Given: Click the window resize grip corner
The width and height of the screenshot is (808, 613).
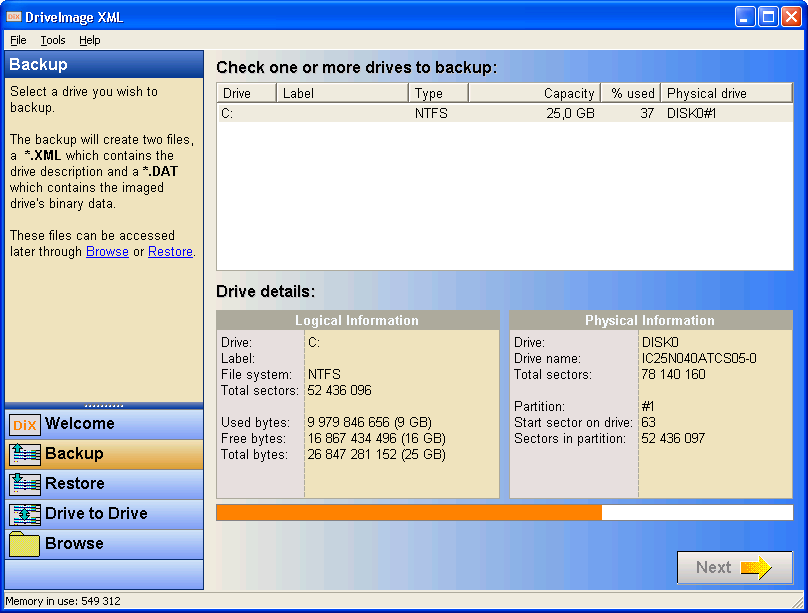Looking at the screenshot, I should (x=798, y=602).
